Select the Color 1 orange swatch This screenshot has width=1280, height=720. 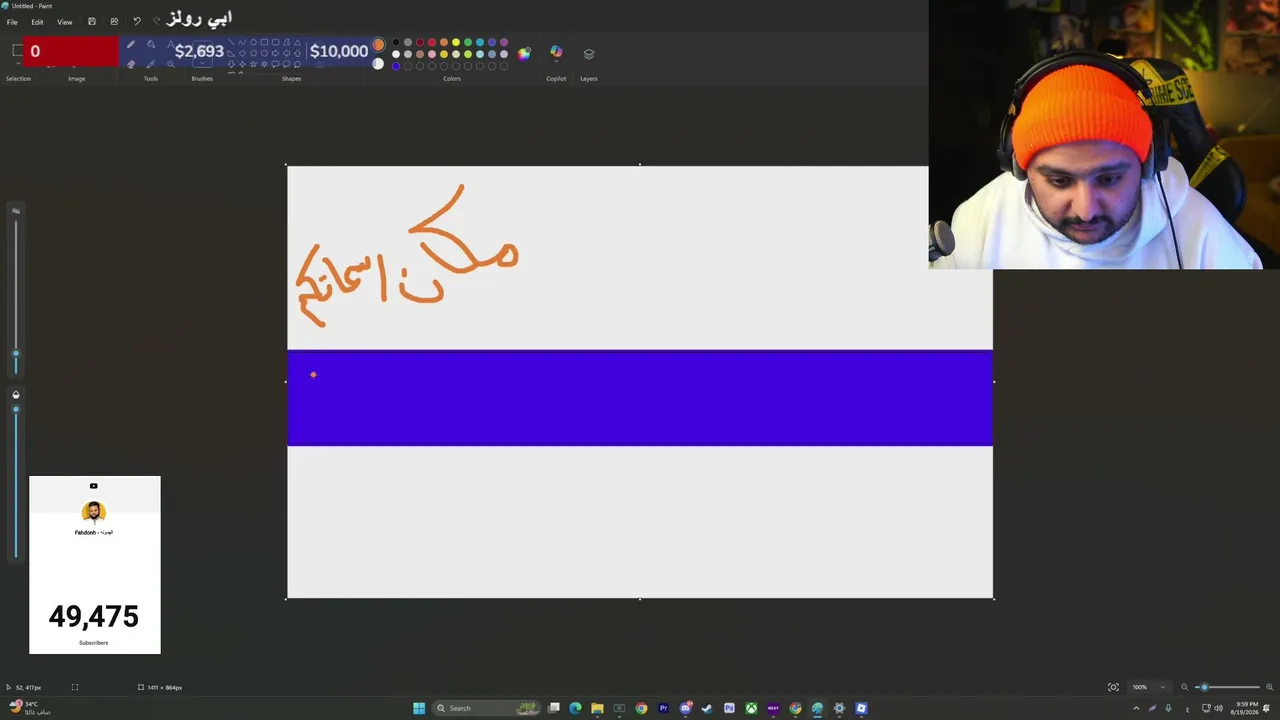tap(378, 45)
